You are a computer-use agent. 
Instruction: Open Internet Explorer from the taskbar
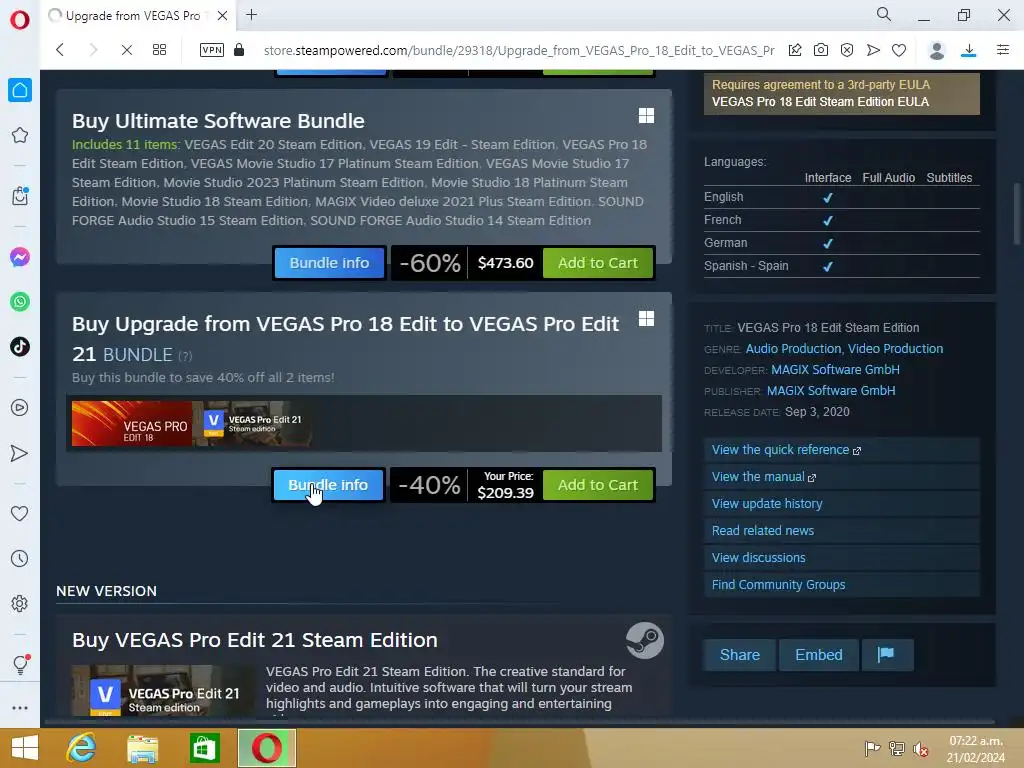(x=81, y=748)
